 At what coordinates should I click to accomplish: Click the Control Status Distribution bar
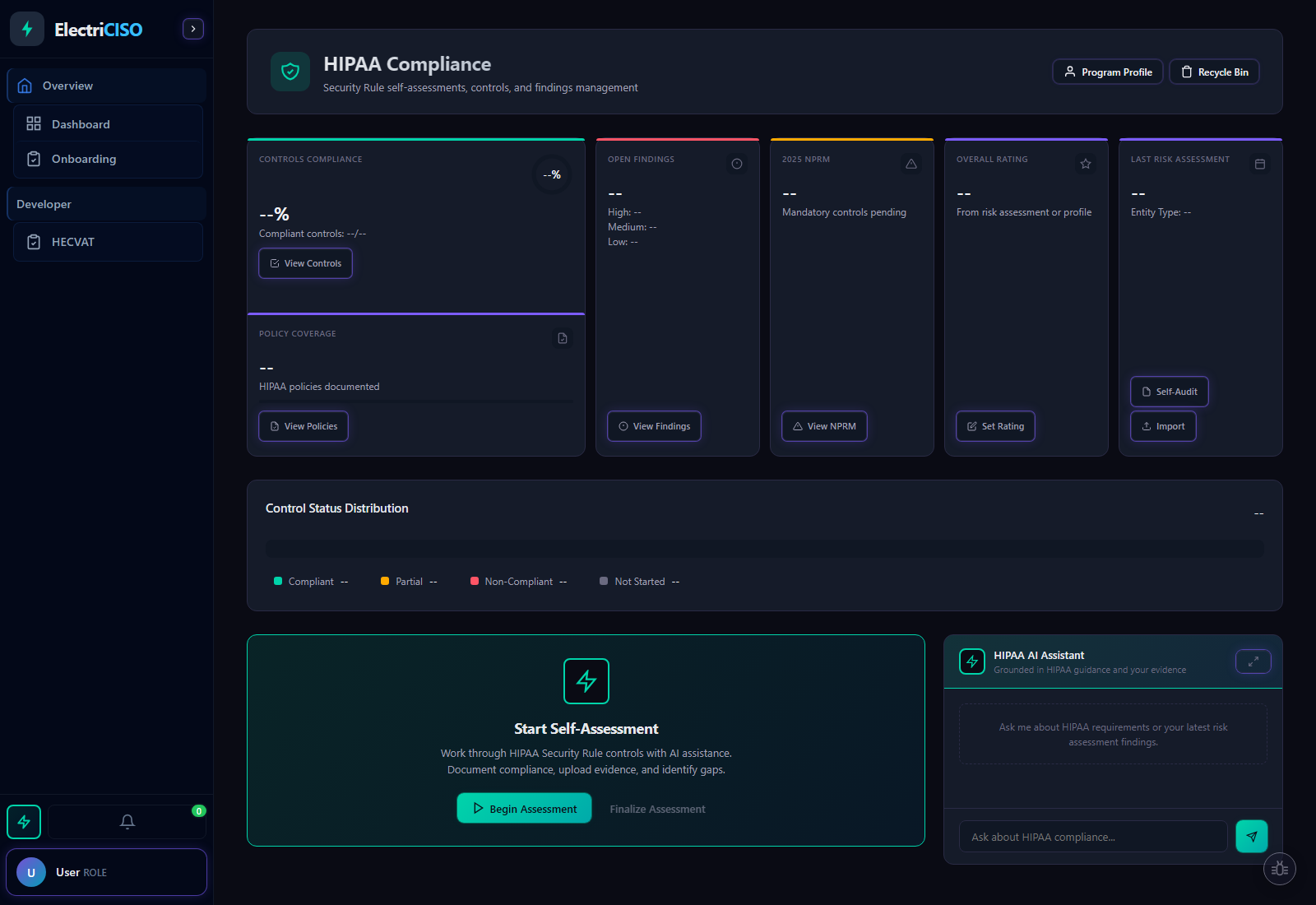(x=764, y=549)
